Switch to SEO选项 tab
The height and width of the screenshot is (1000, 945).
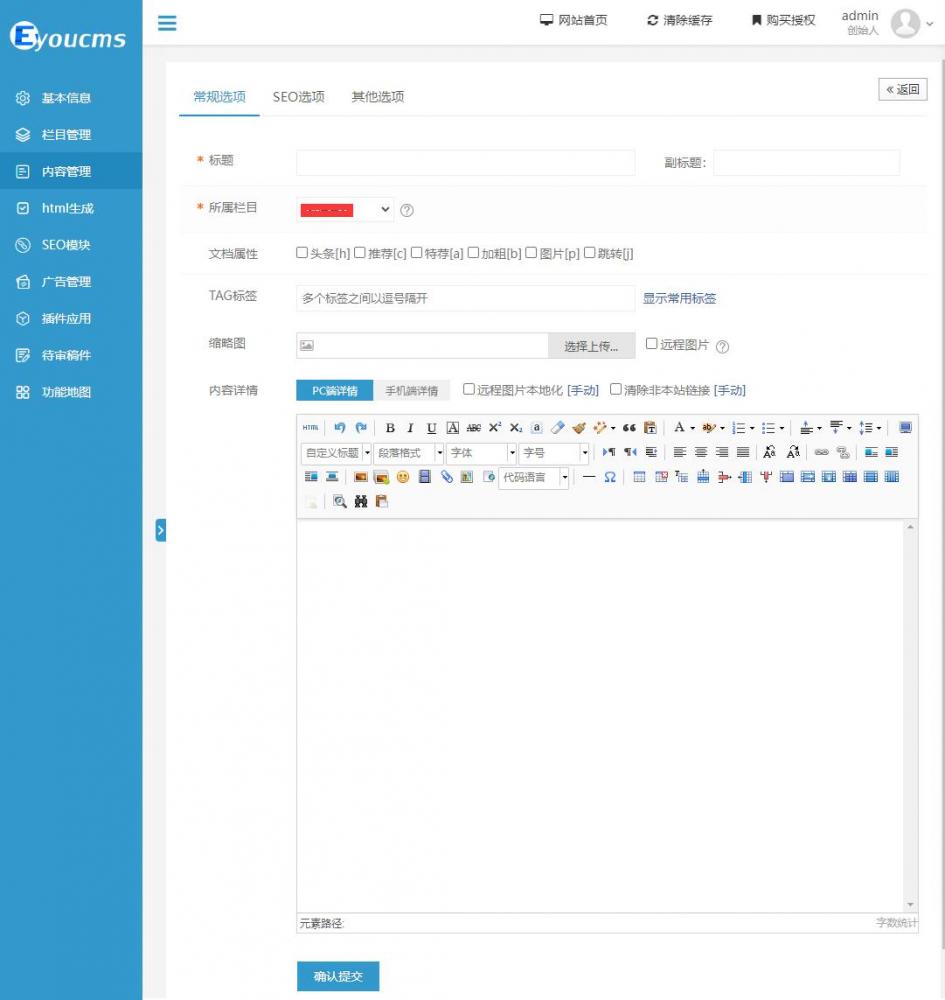point(298,97)
